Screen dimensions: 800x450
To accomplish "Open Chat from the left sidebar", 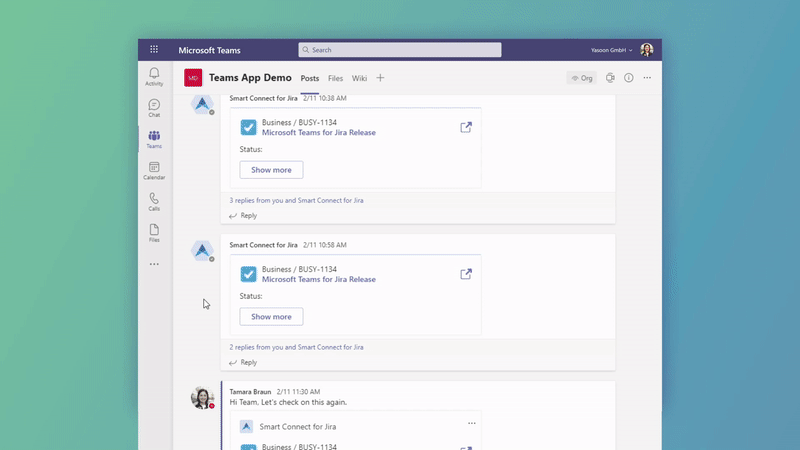I will coord(154,107).
